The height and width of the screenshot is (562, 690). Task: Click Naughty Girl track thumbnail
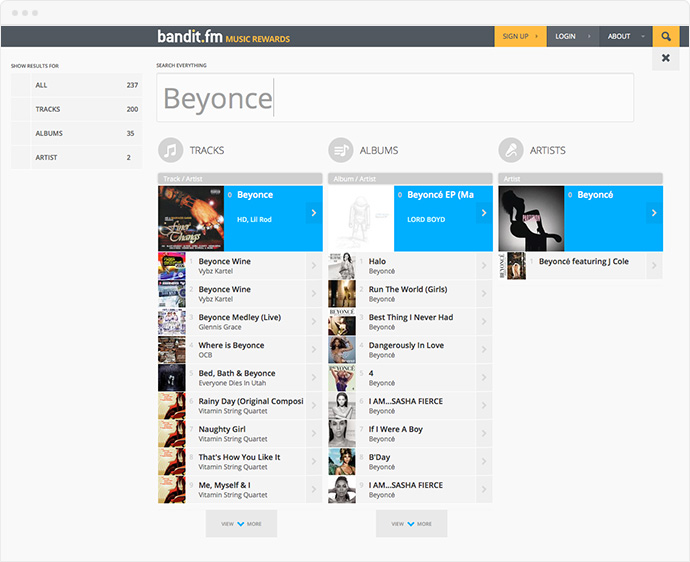coord(172,433)
